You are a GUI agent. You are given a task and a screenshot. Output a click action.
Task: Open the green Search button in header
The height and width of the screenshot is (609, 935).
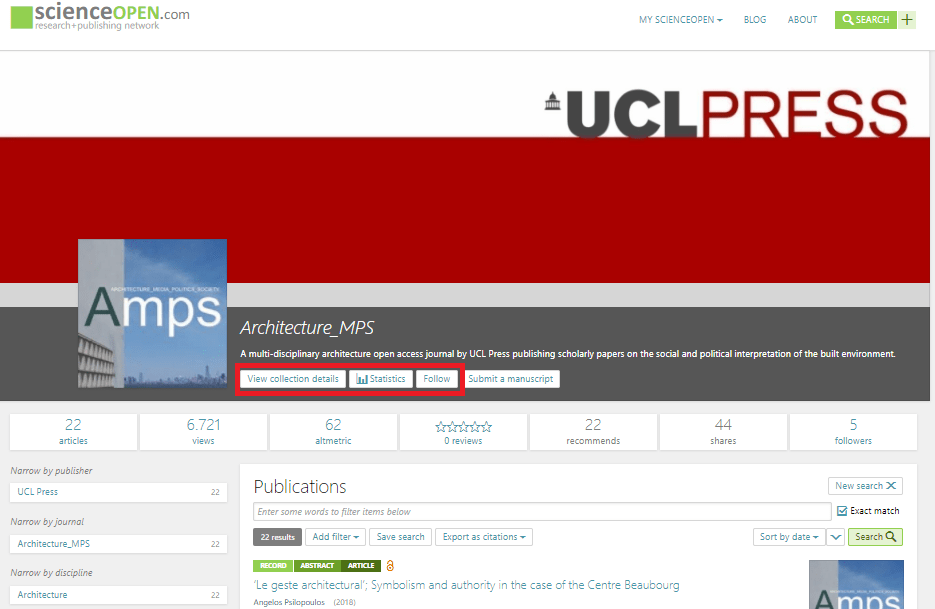[866, 20]
